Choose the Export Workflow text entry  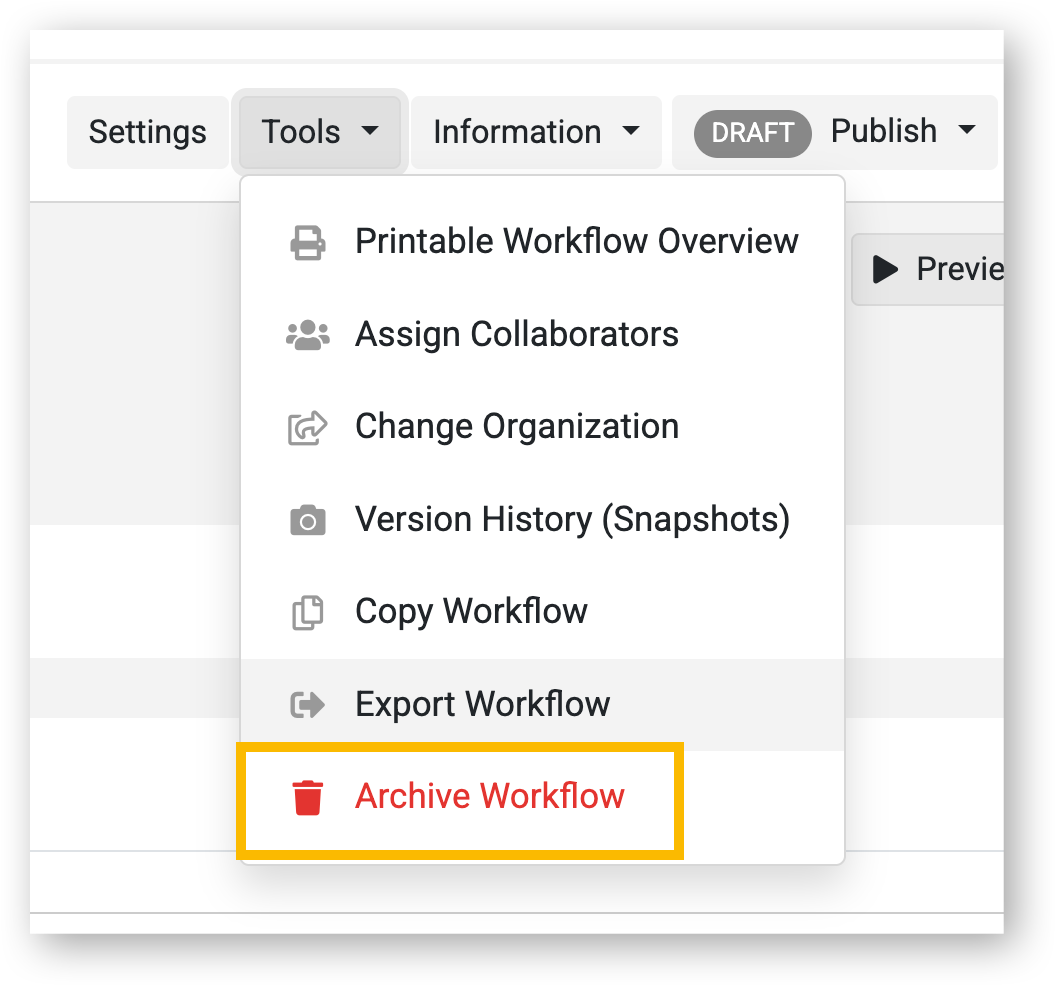coord(482,704)
